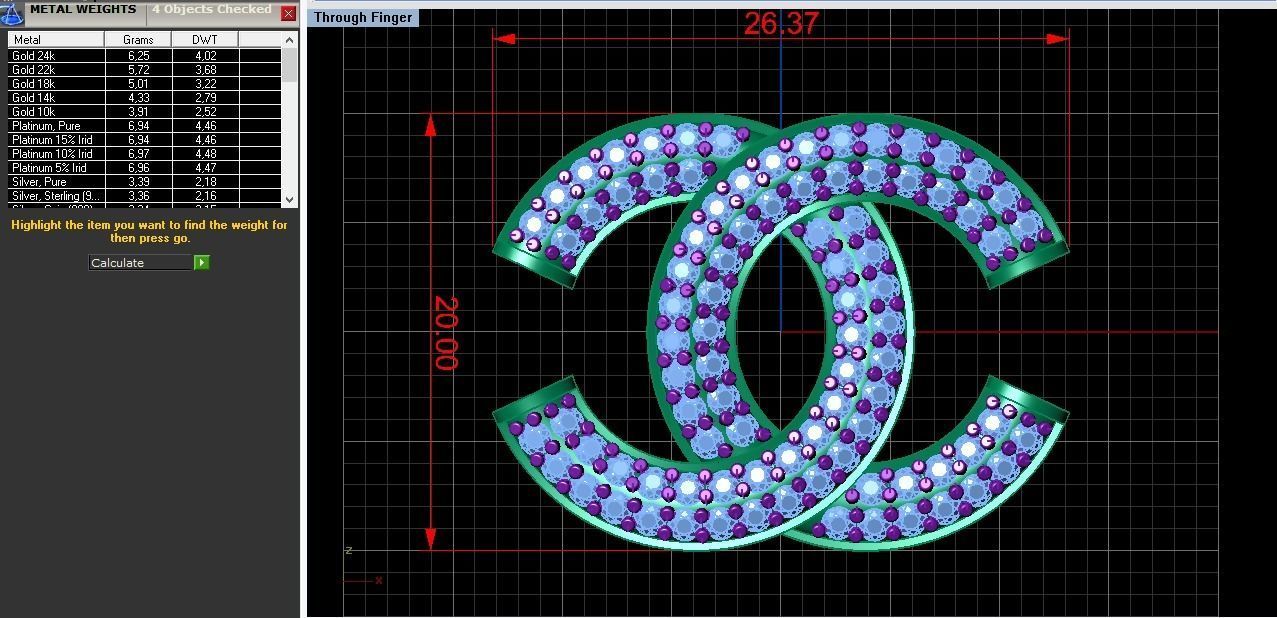Select the Gold 22k row

[x=145, y=70]
